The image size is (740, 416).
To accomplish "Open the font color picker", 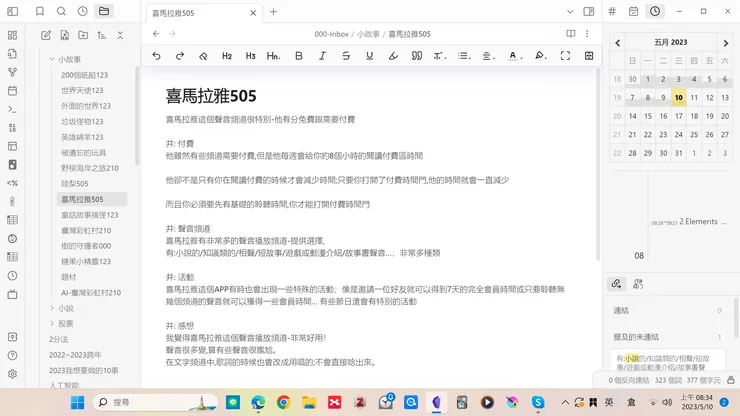I will (x=514, y=56).
